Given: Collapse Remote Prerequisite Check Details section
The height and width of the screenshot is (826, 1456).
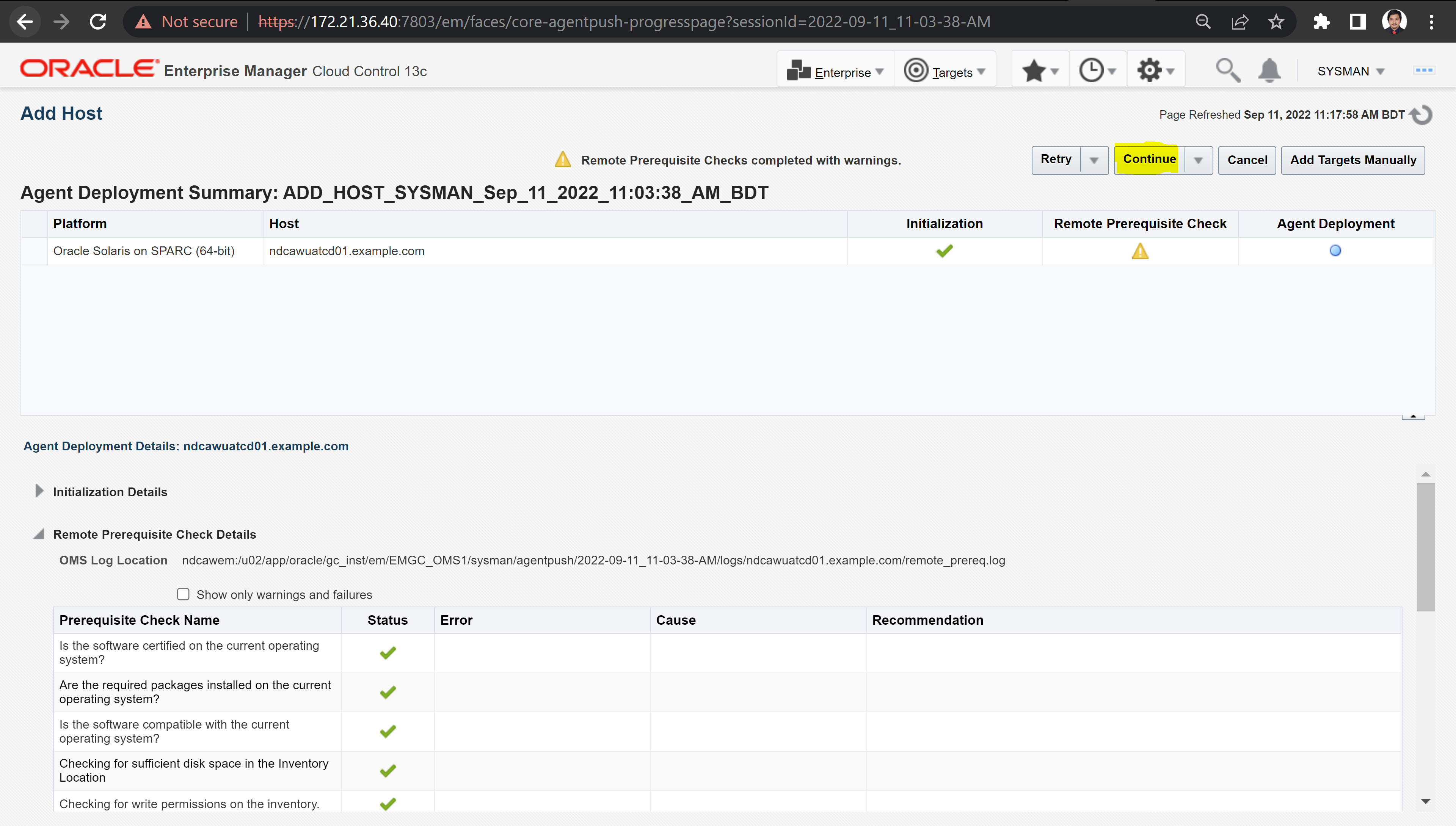Looking at the screenshot, I should (x=39, y=534).
